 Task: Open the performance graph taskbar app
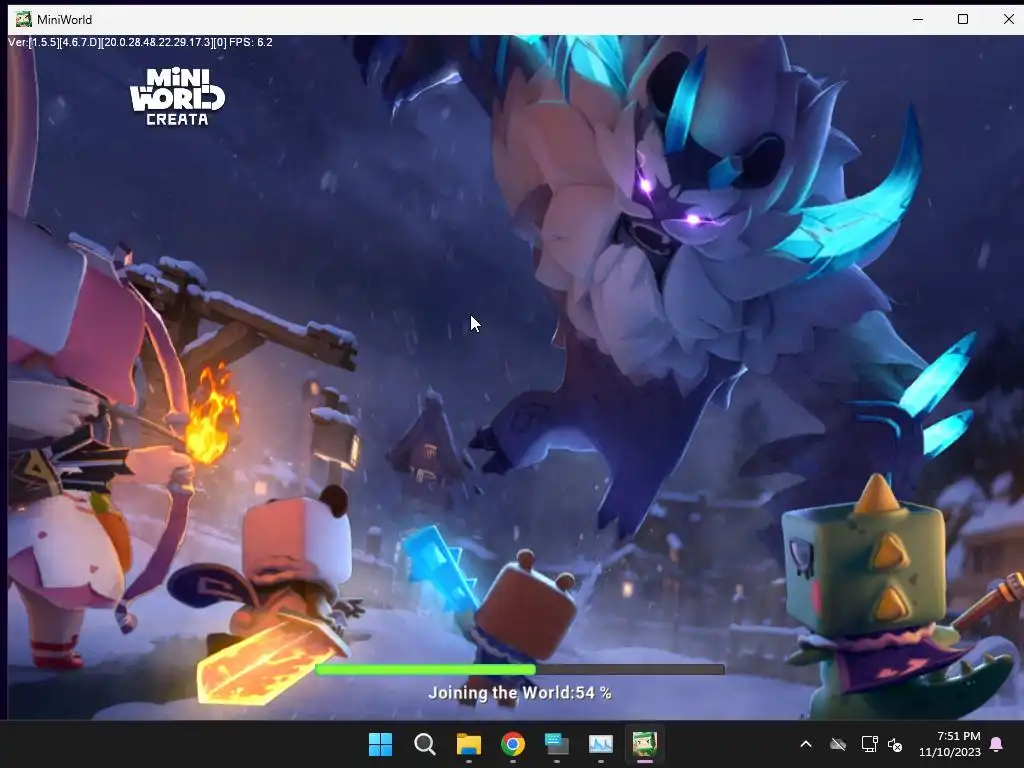click(x=600, y=744)
